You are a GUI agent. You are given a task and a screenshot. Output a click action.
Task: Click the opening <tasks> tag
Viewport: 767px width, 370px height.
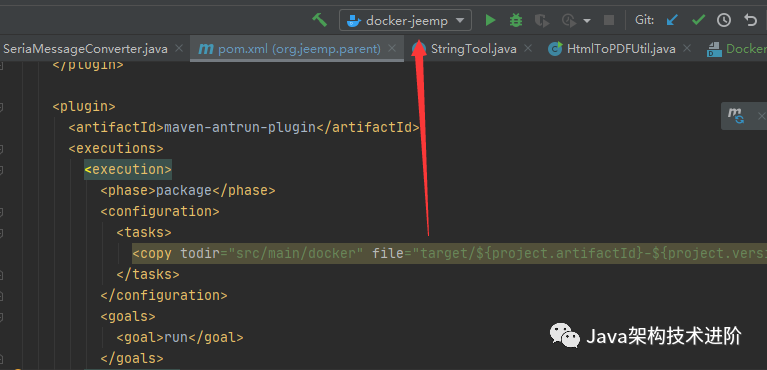click(x=144, y=232)
